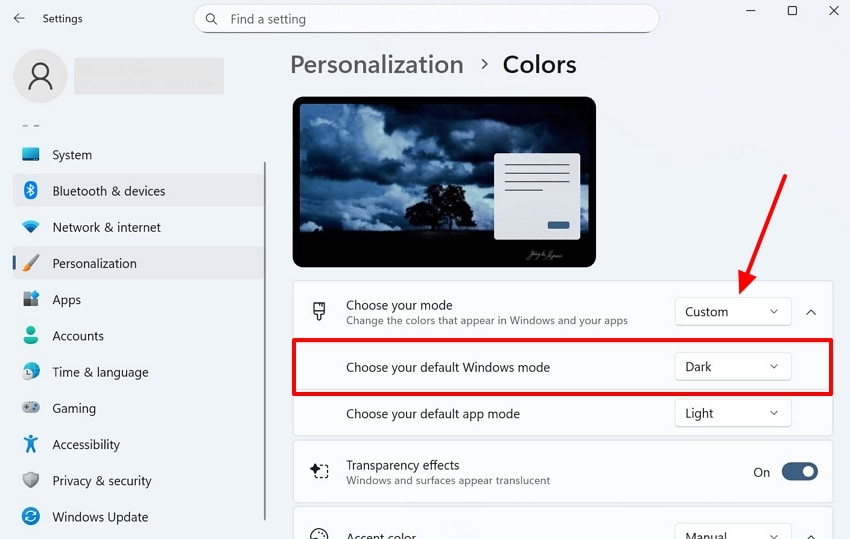The width and height of the screenshot is (850, 539).
Task: Open Privacy & security settings
Action: pos(138,480)
